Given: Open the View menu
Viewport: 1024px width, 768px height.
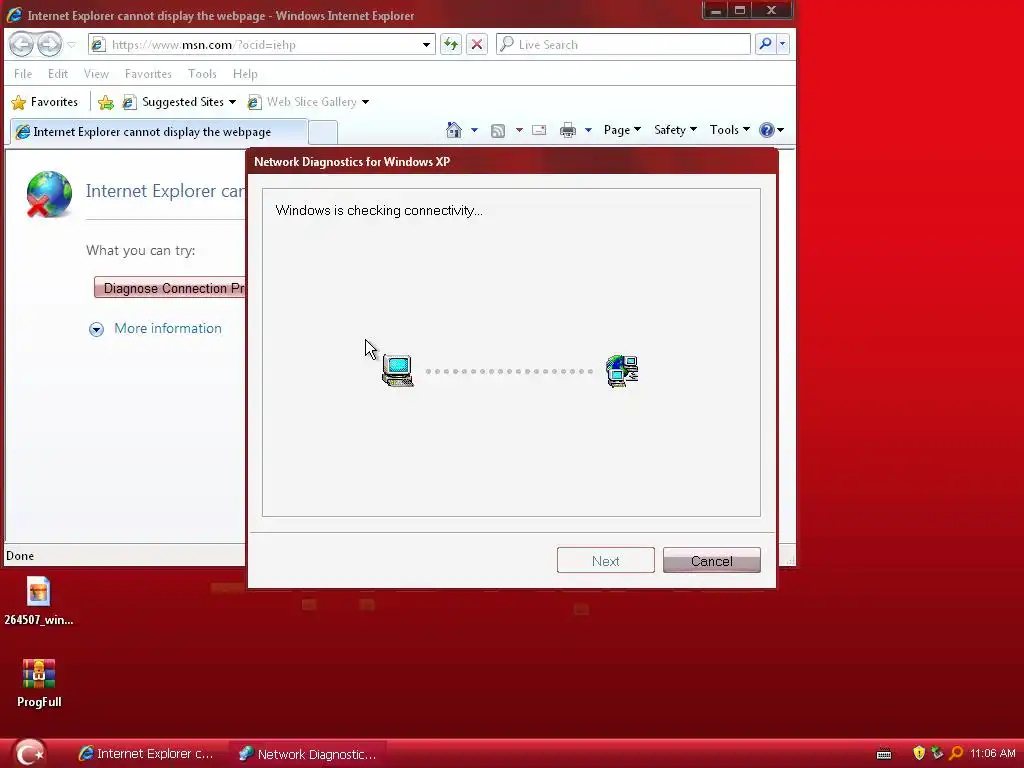Looking at the screenshot, I should (x=96, y=74).
